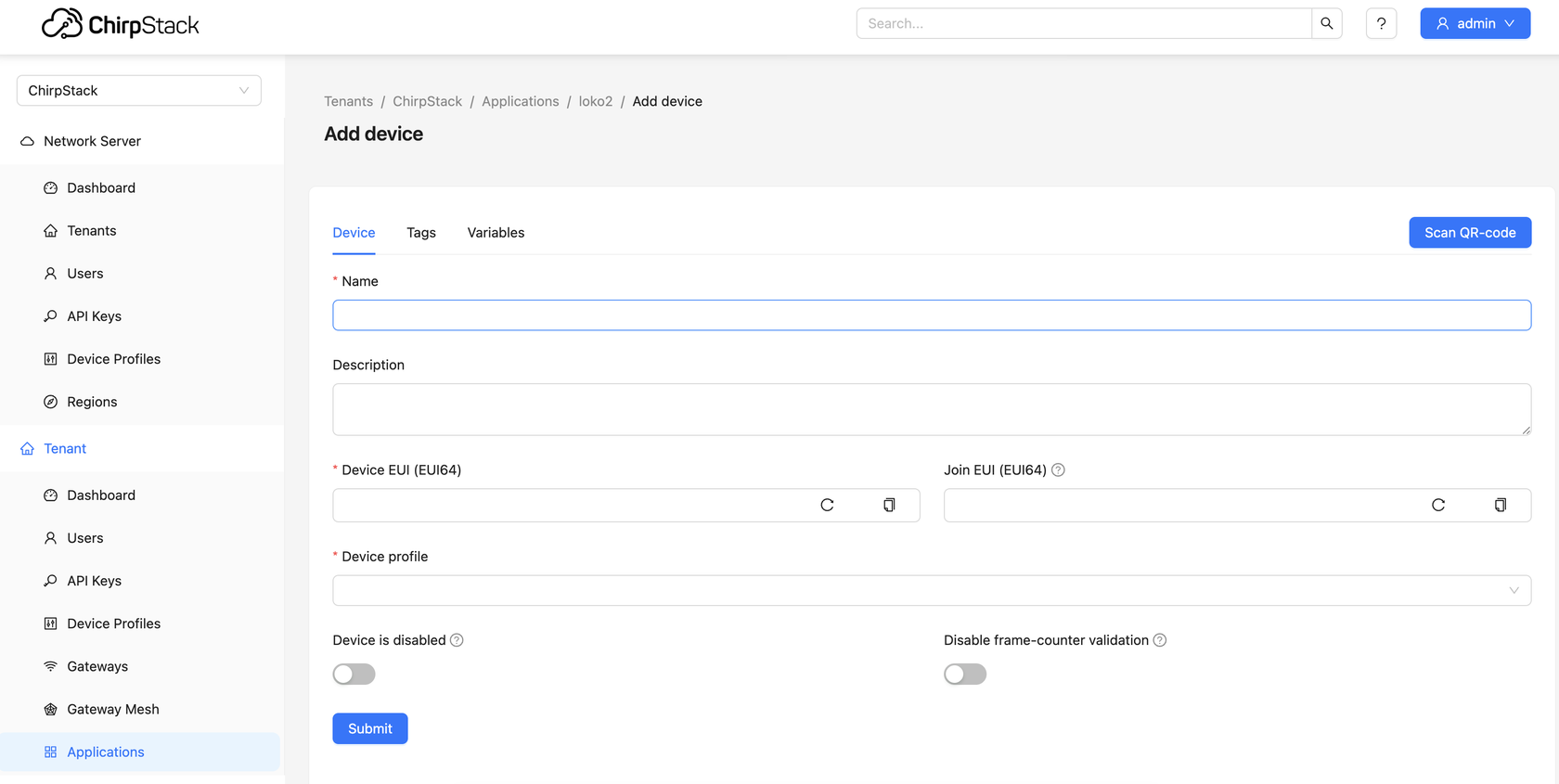The image size is (1559, 784).
Task: Click the Tenant Dashboard icon
Action: [x=51, y=495]
